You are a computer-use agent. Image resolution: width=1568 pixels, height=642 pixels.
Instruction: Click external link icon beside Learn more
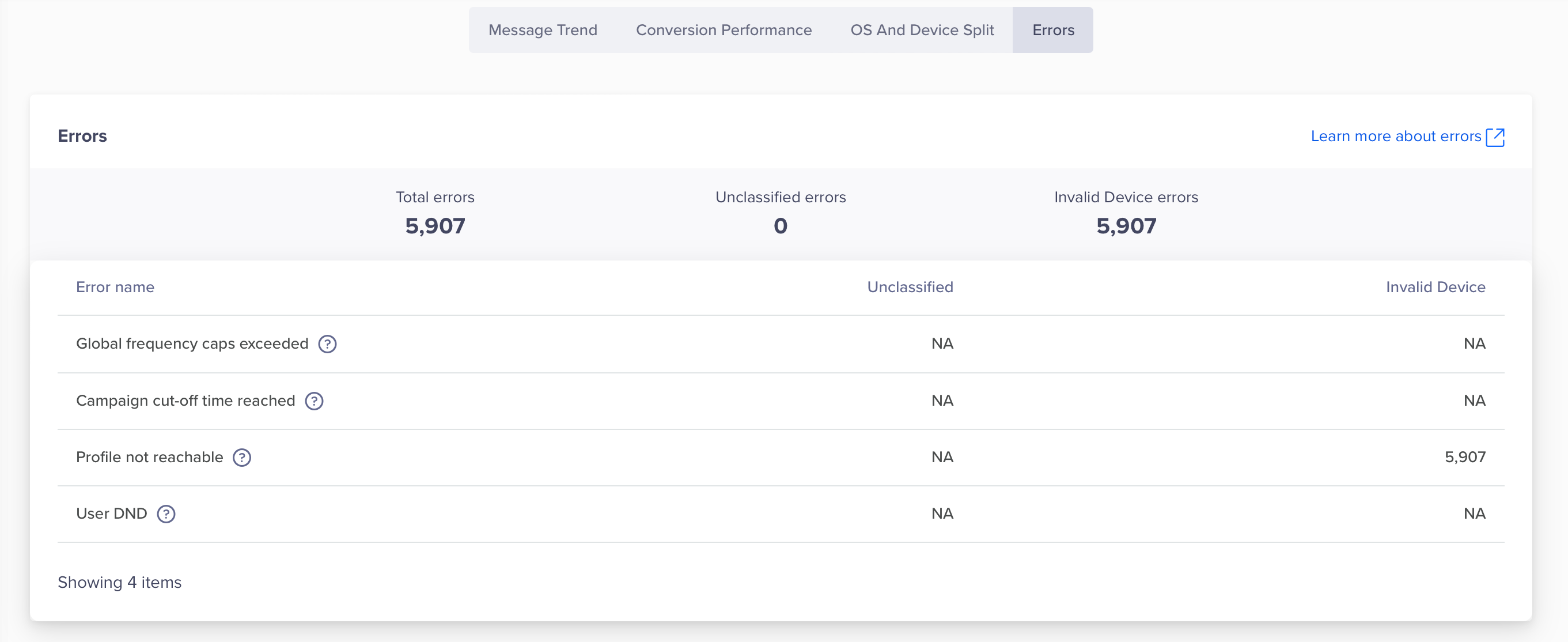(x=1495, y=137)
